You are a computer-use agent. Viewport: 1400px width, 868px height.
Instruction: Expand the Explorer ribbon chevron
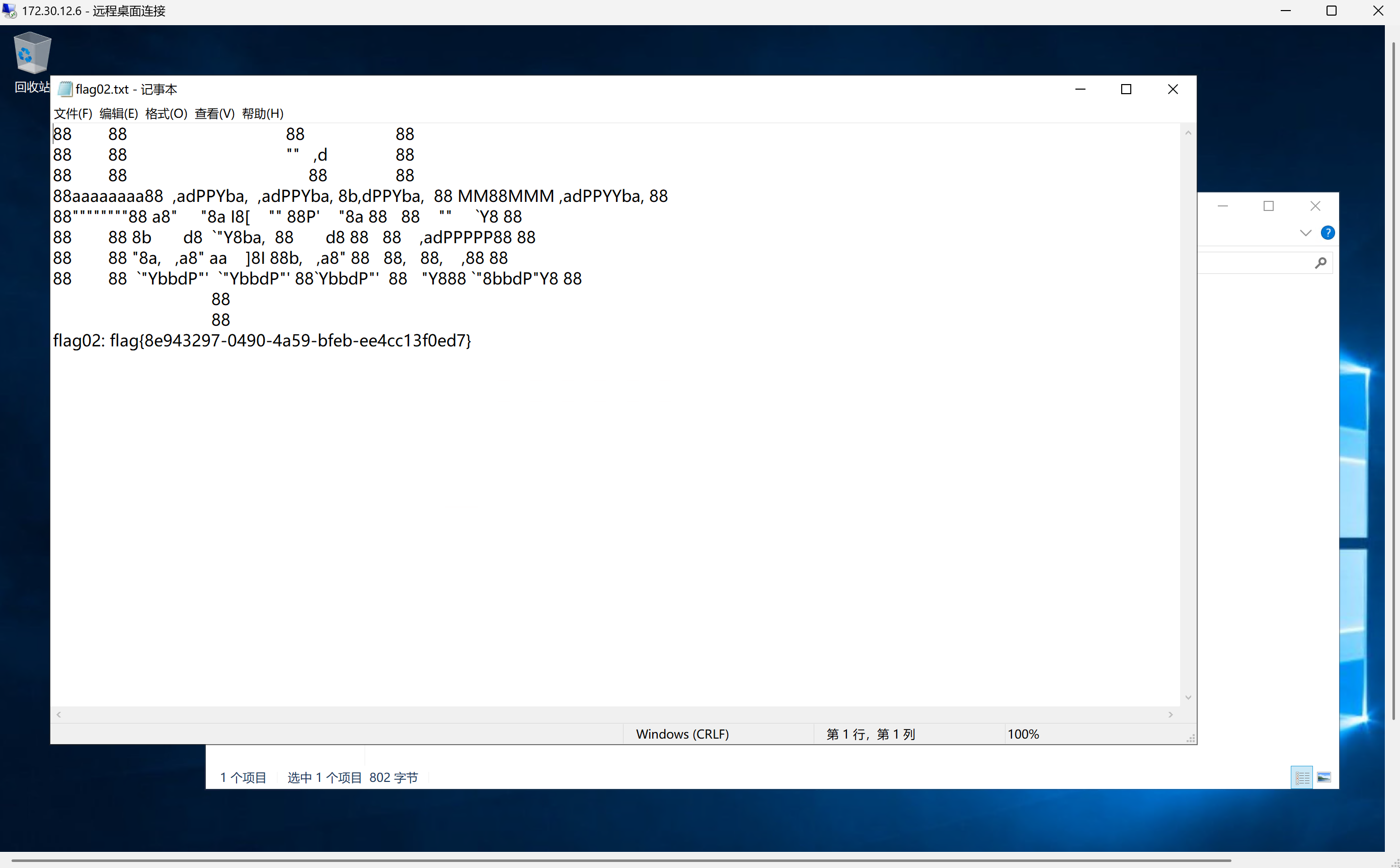(1305, 233)
